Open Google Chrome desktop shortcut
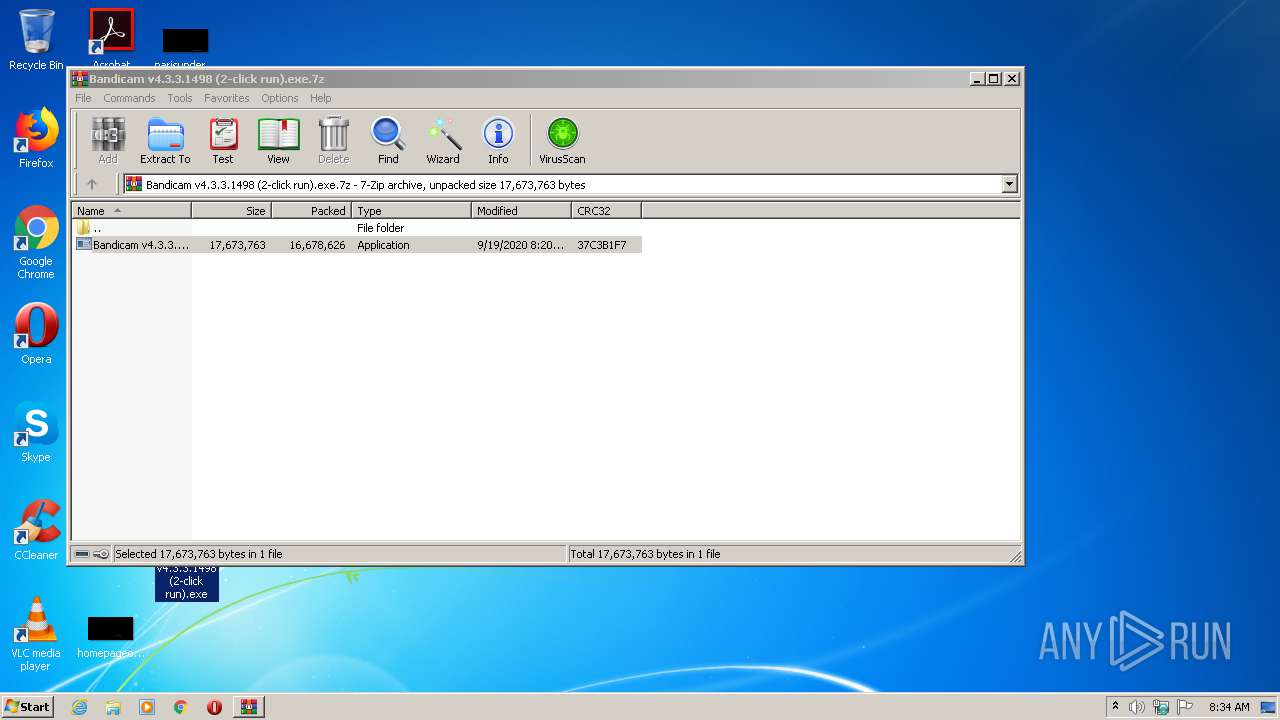Image resolution: width=1280 pixels, height=720 pixels. coord(36,243)
